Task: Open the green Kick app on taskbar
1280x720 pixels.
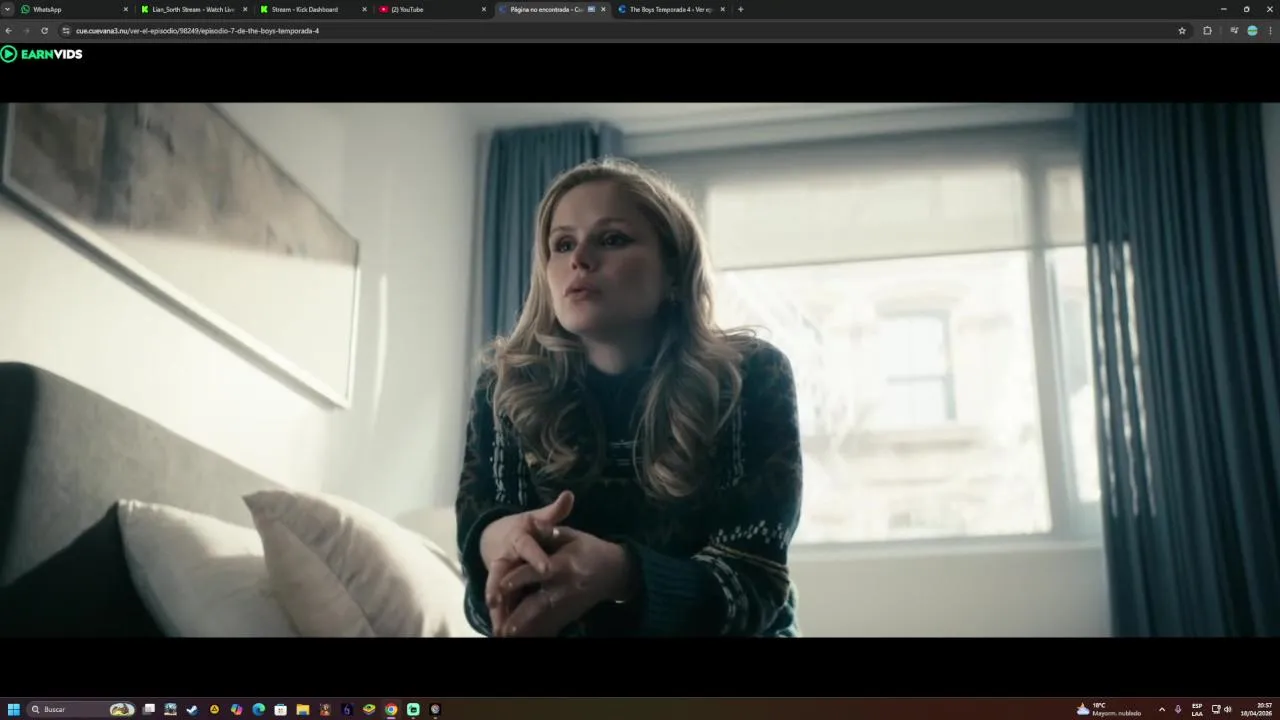Action: (x=413, y=709)
